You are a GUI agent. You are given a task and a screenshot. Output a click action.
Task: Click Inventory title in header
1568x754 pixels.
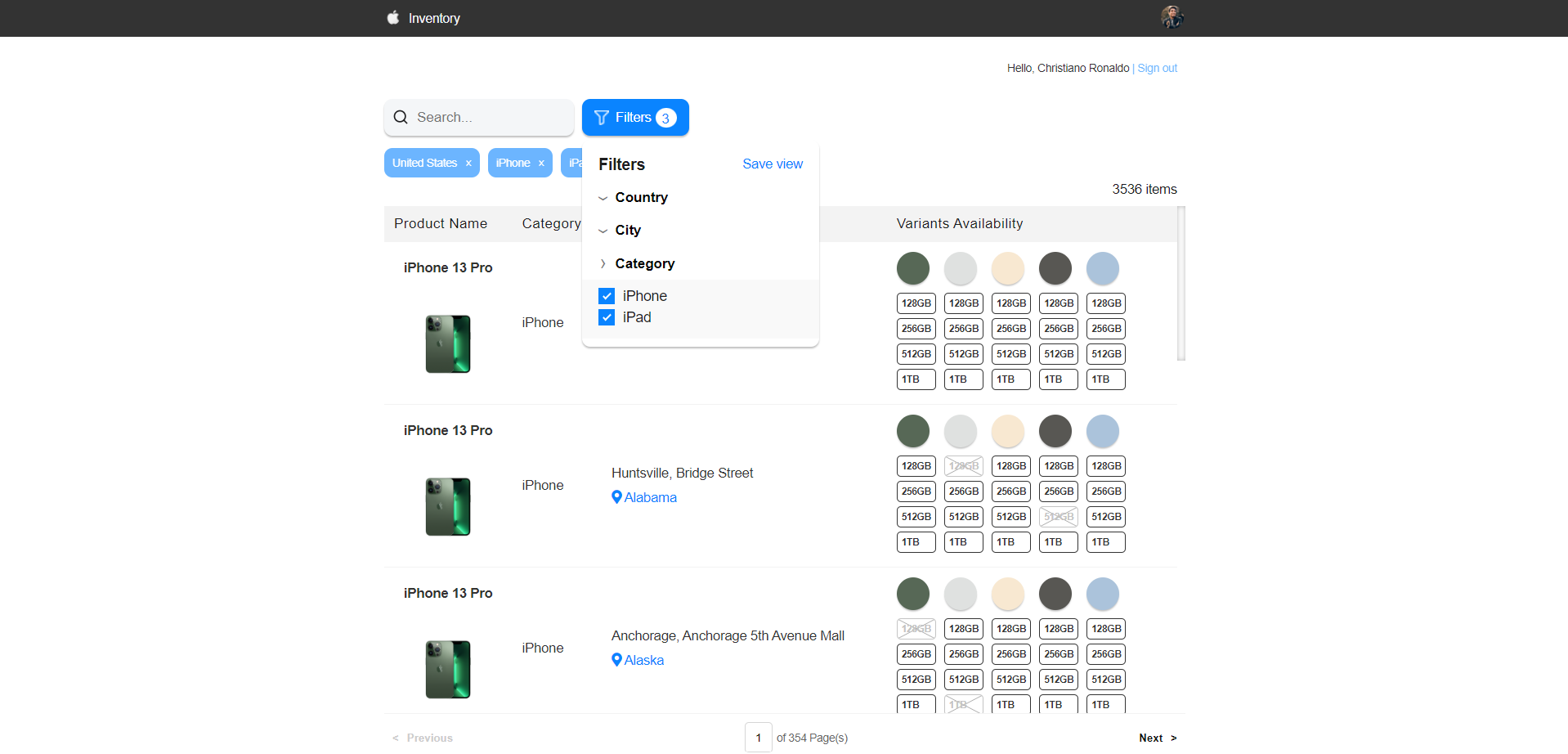coord(434,18)
